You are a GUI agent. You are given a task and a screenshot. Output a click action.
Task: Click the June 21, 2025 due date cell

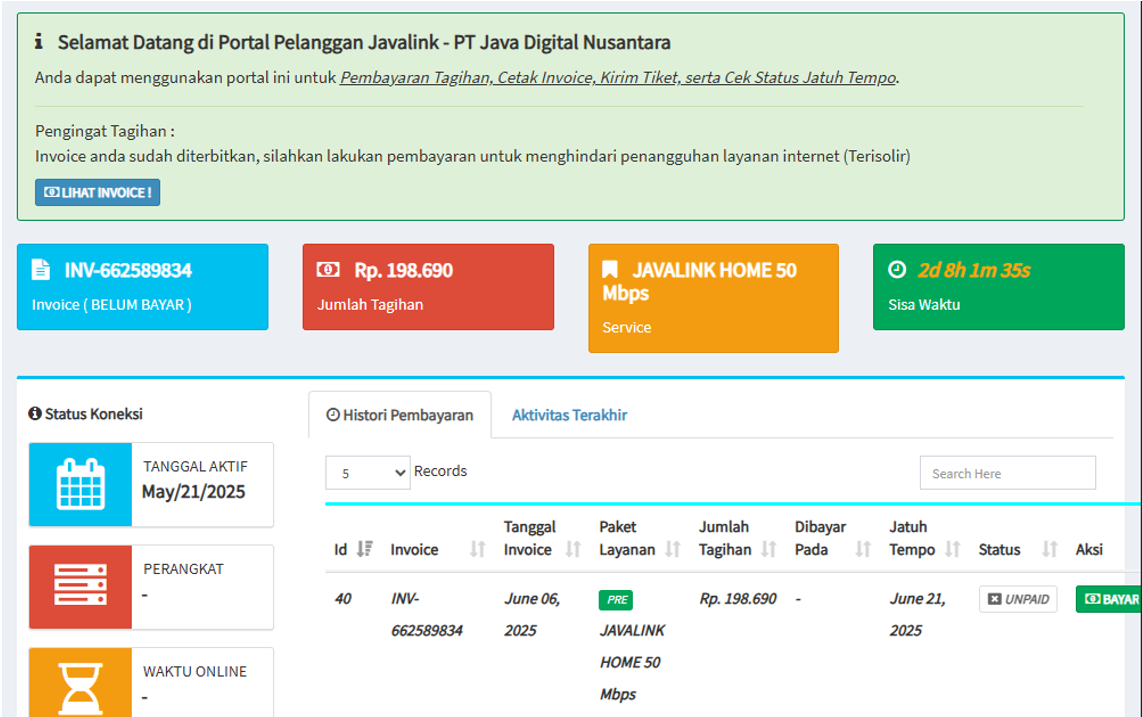point(918,614)
